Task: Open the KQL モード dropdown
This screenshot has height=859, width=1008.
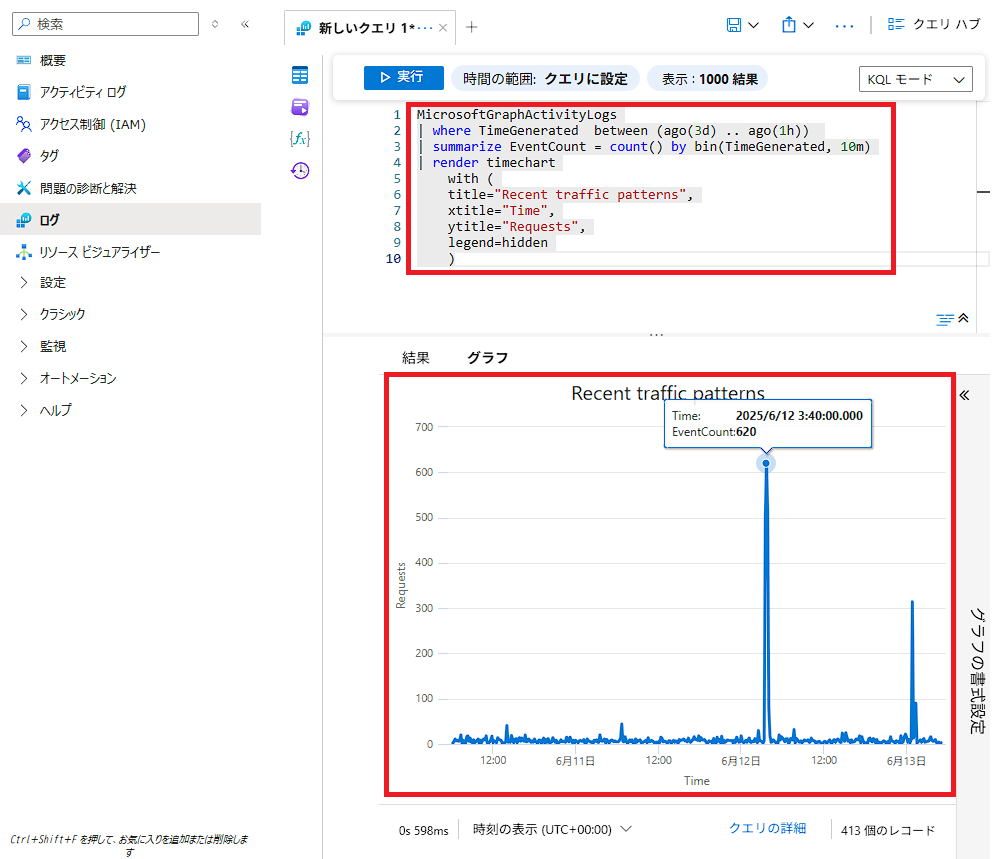Action: pos(915,76)
